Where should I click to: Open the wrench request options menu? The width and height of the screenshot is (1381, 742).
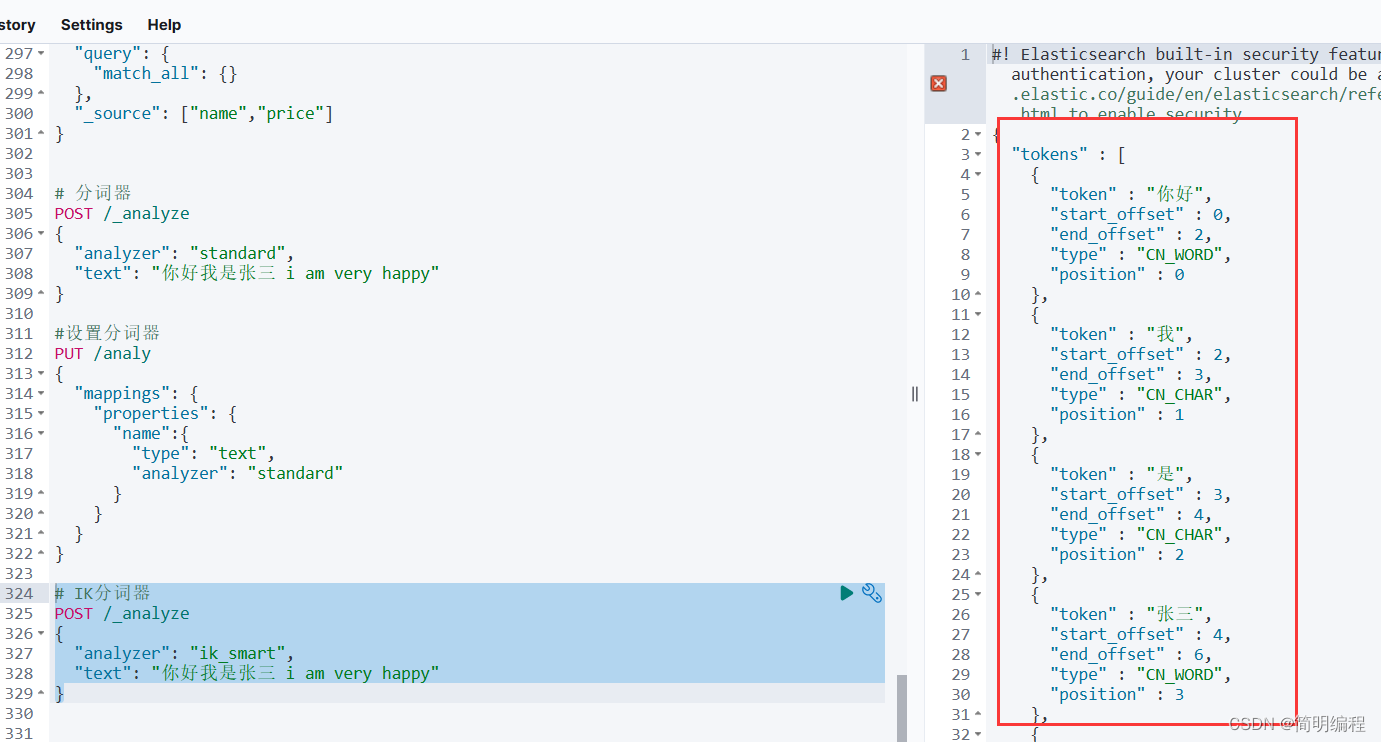click(x=872, y=593)
